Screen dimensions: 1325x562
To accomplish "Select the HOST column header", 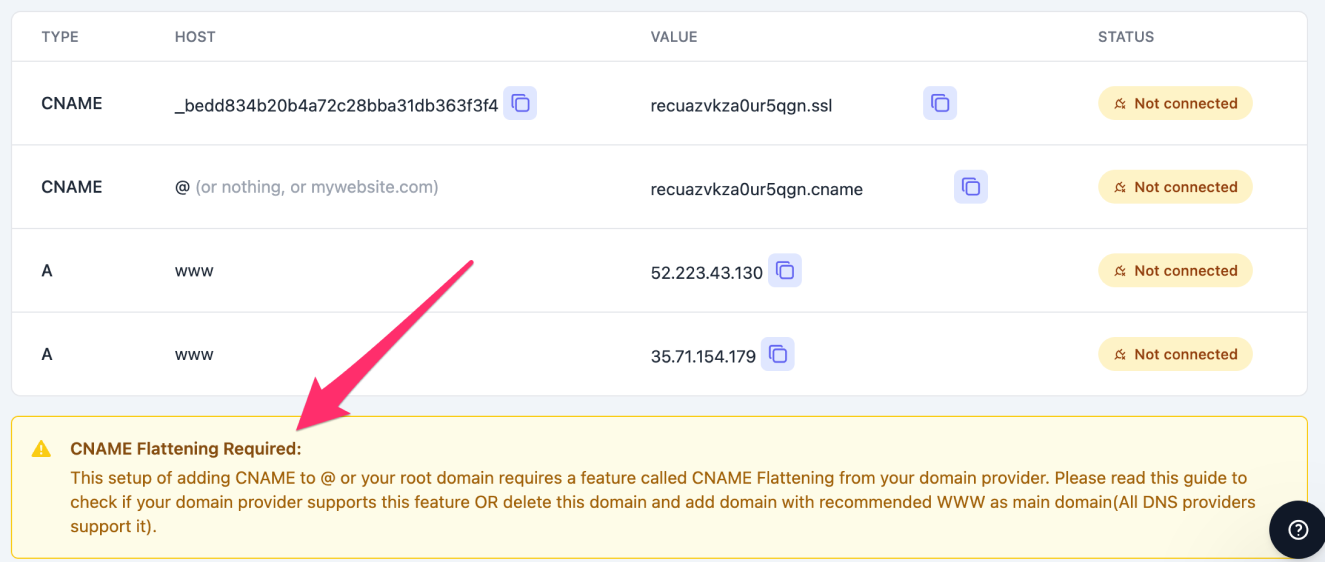I will point(195,37).
